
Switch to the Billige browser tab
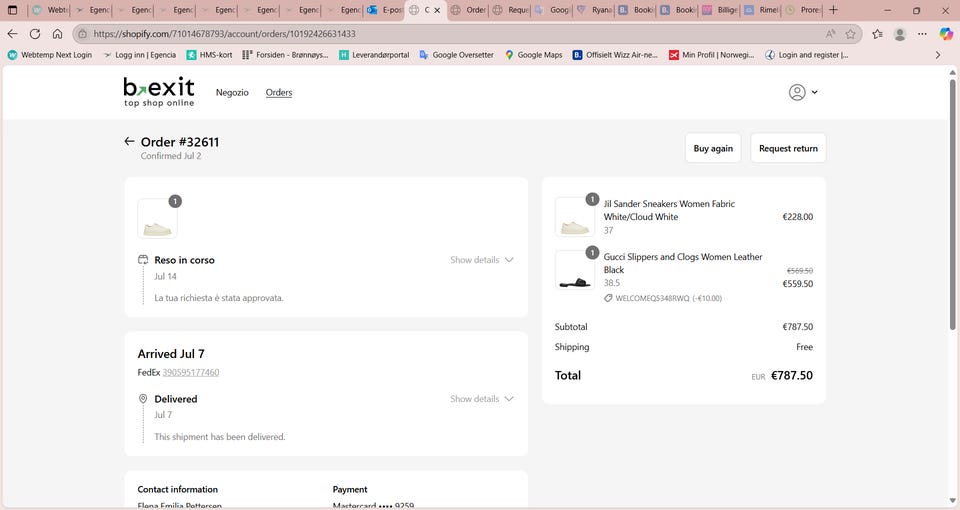coord(719,10)
